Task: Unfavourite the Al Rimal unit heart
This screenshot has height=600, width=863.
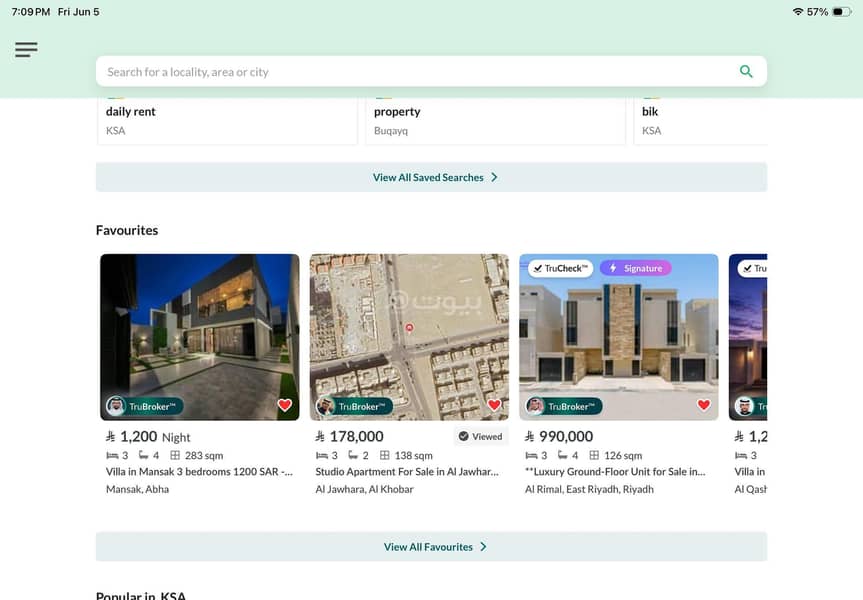Action: [703, 405]
